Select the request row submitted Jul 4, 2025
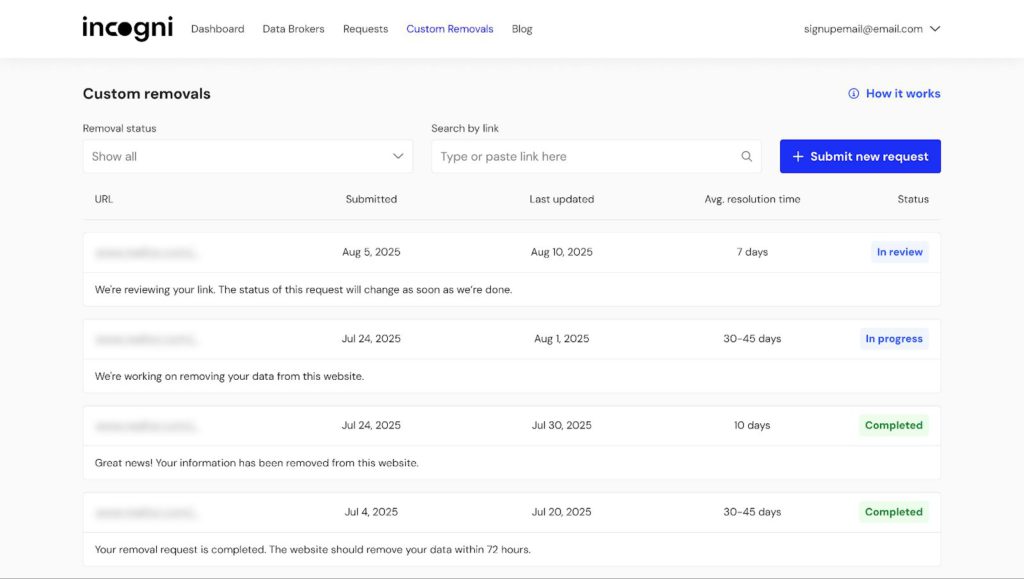The image size is (1024, 579). 371,512
